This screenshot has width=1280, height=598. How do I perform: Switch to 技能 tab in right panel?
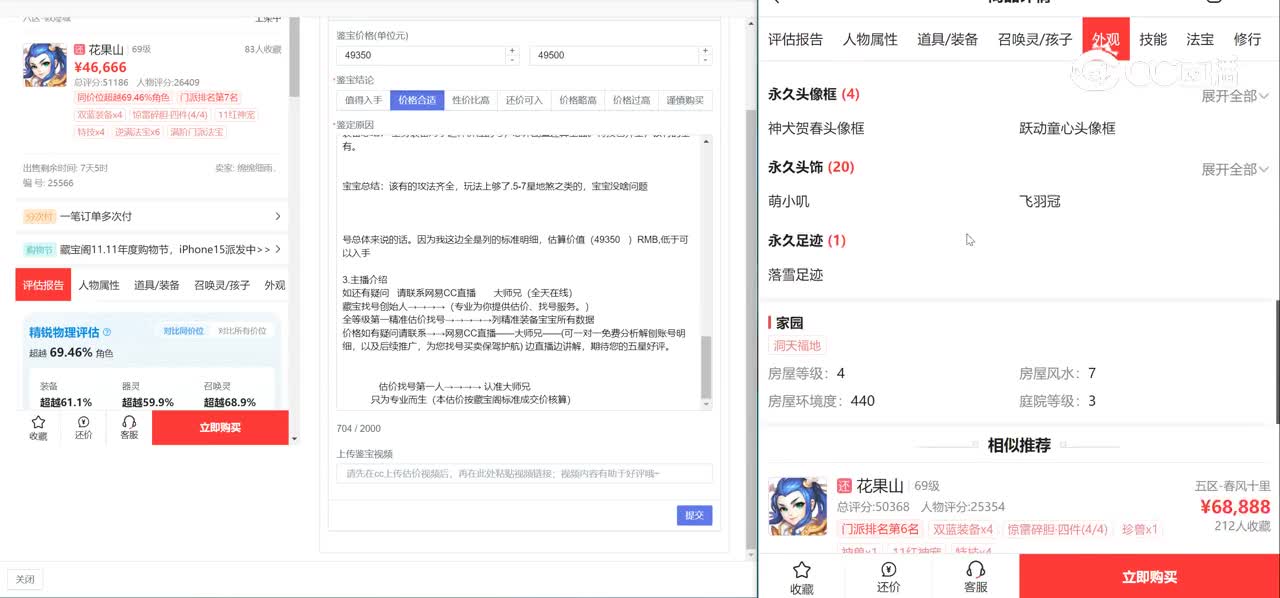tap(1153, 39)
